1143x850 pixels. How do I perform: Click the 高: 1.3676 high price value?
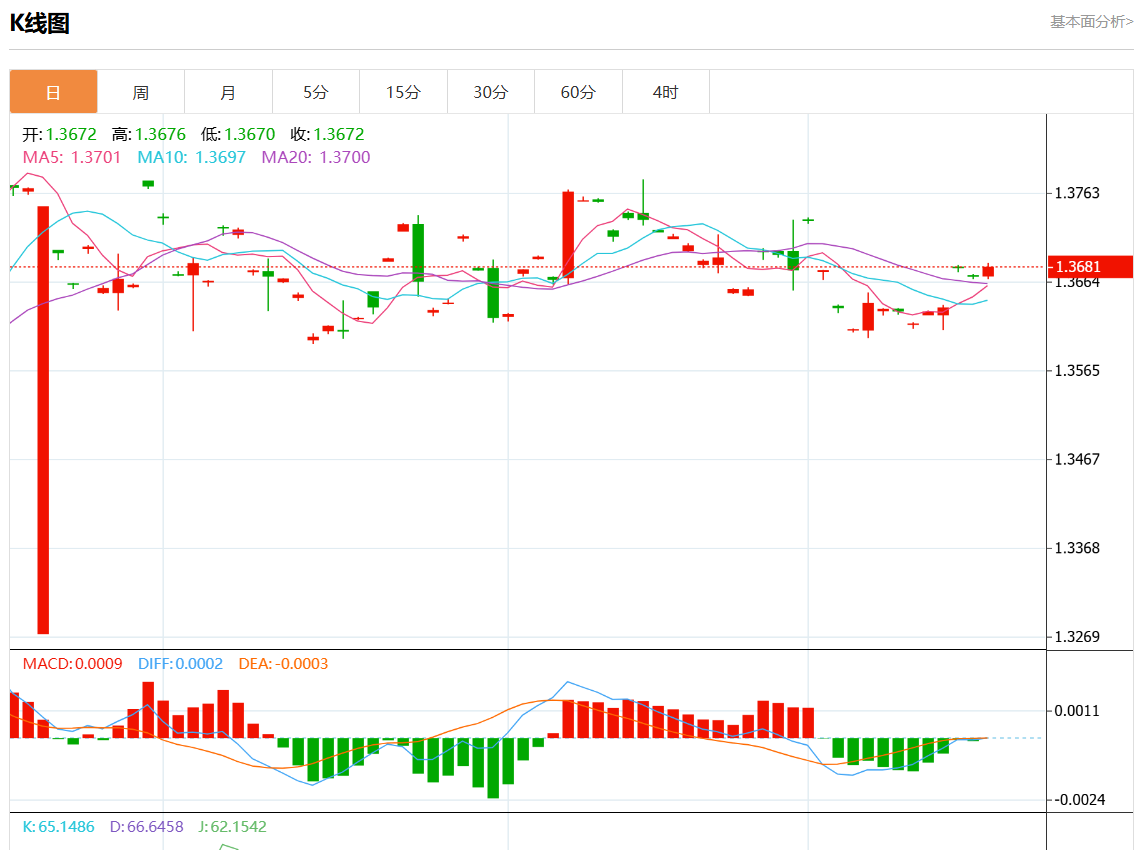(149, 134)
